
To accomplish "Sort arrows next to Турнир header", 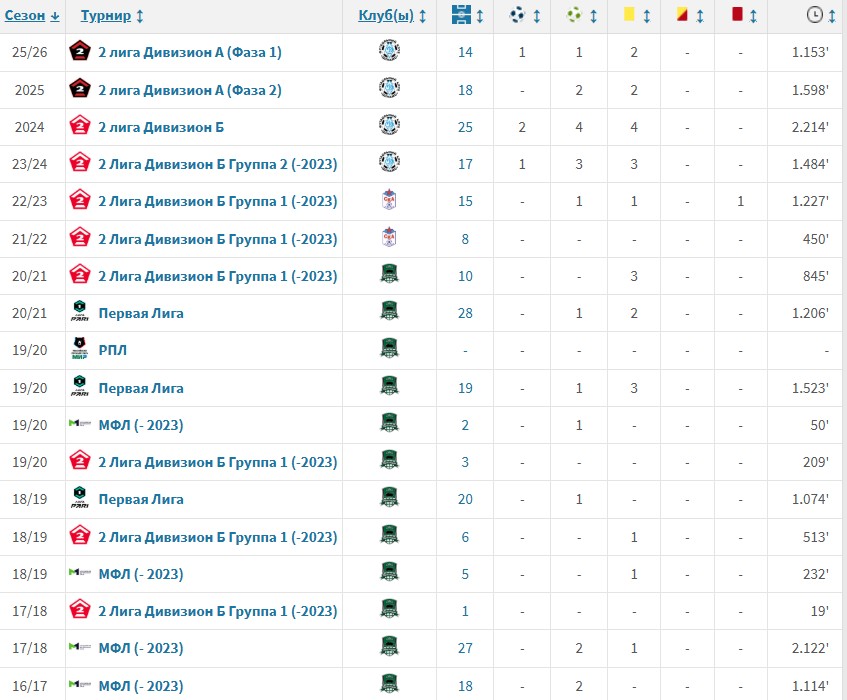I will [139, 16].
